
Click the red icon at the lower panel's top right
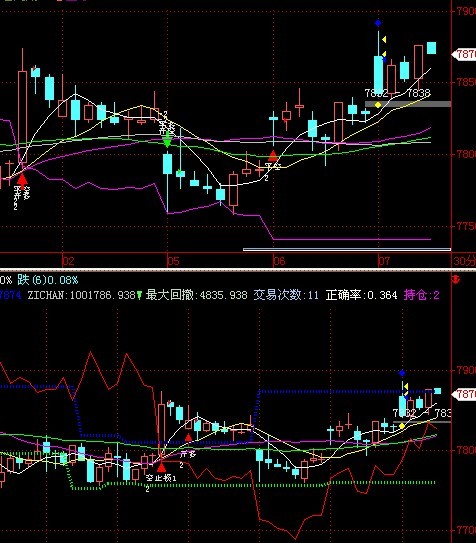(456, 279)
